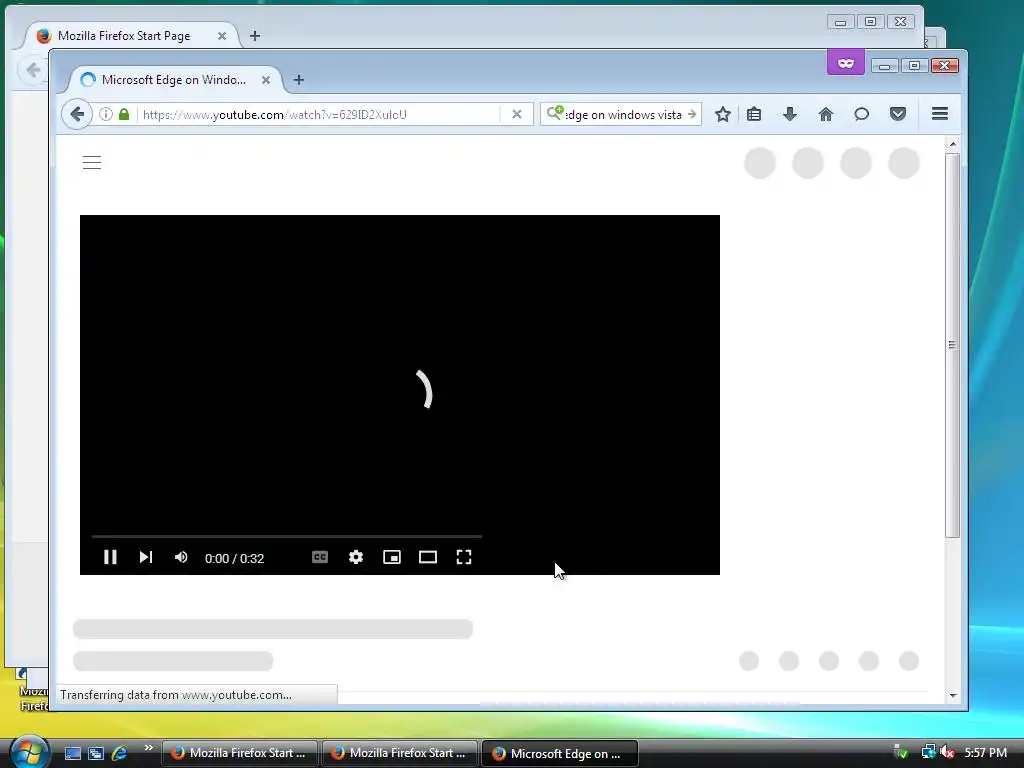Open search engine magnifier dropdown
The width and height of the screenshot is (1024, 768).
tap(554, 113)
